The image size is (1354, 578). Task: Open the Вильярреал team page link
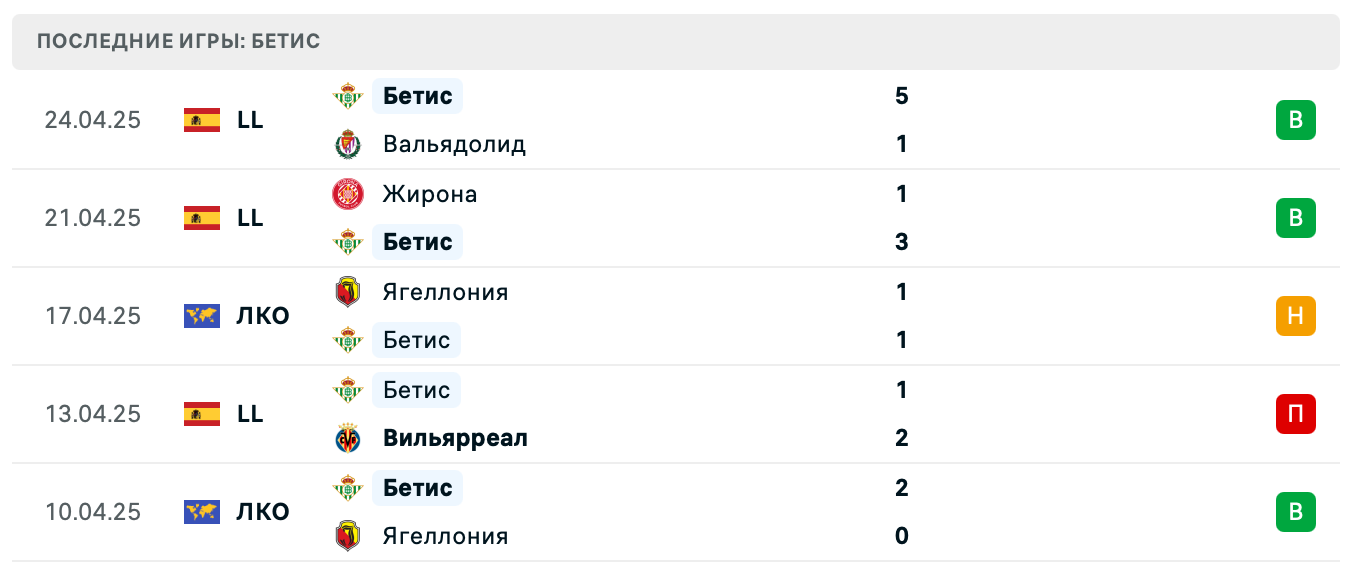point(454,438)
